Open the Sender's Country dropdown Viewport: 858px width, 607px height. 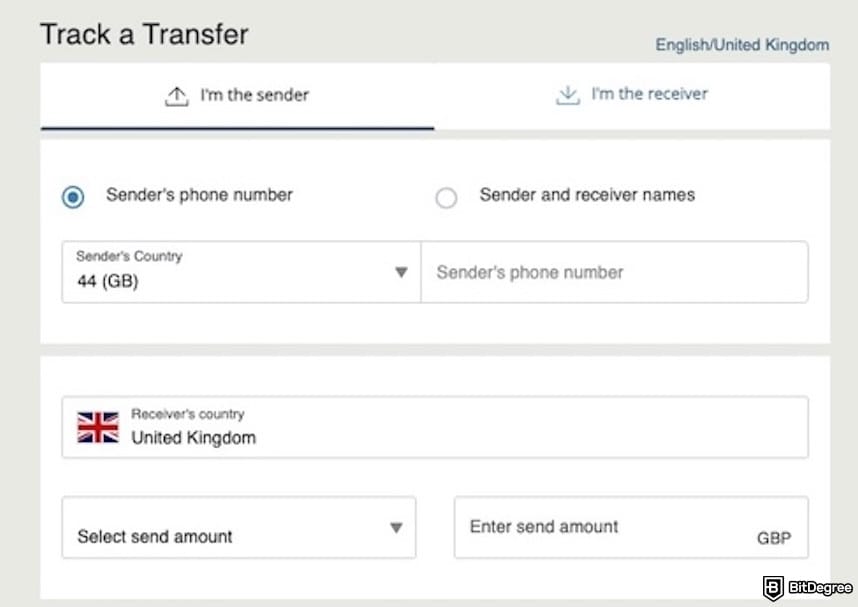(x=240, y=271)
